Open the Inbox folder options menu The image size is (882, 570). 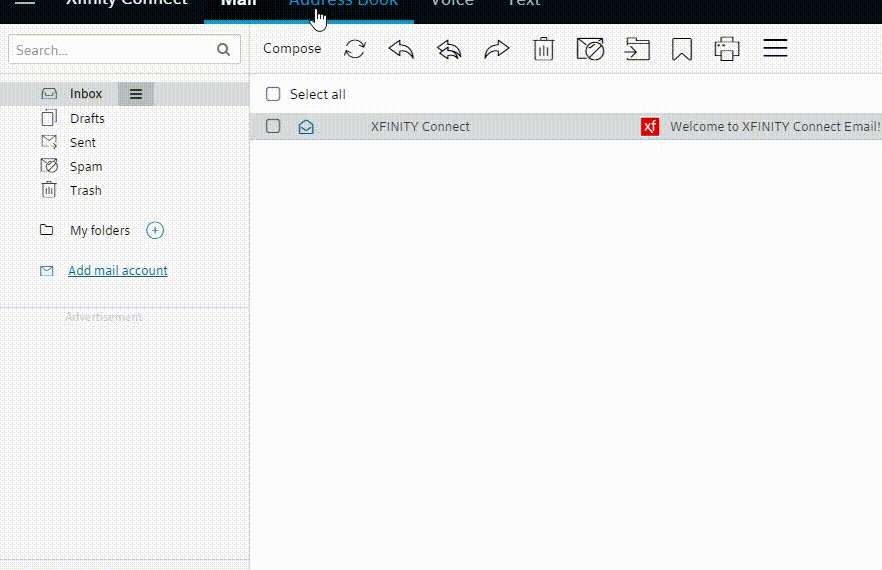click(x=136, y=94)
